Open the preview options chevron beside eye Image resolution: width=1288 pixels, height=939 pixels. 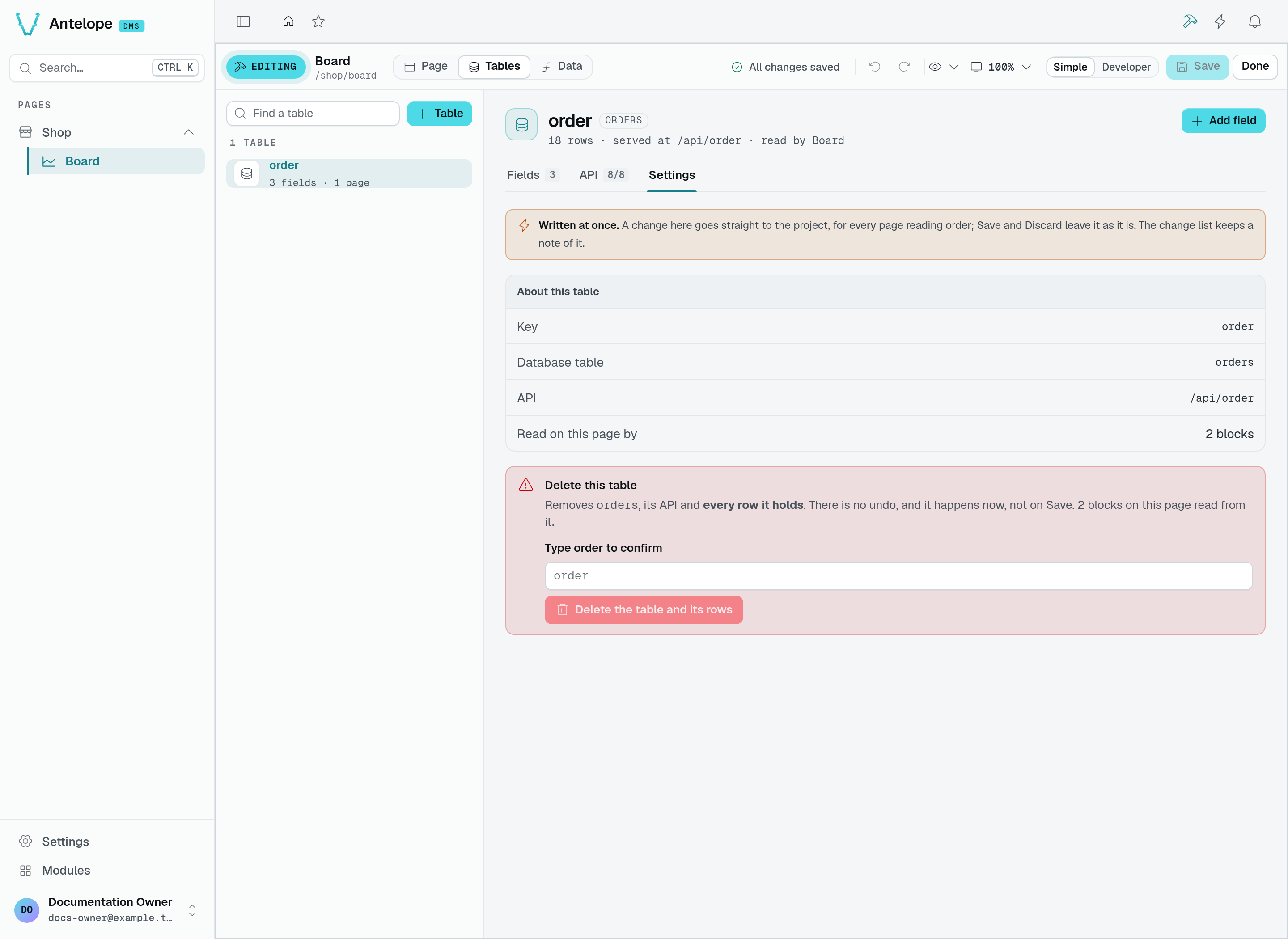pyautogui.click(x=954, y=67)
